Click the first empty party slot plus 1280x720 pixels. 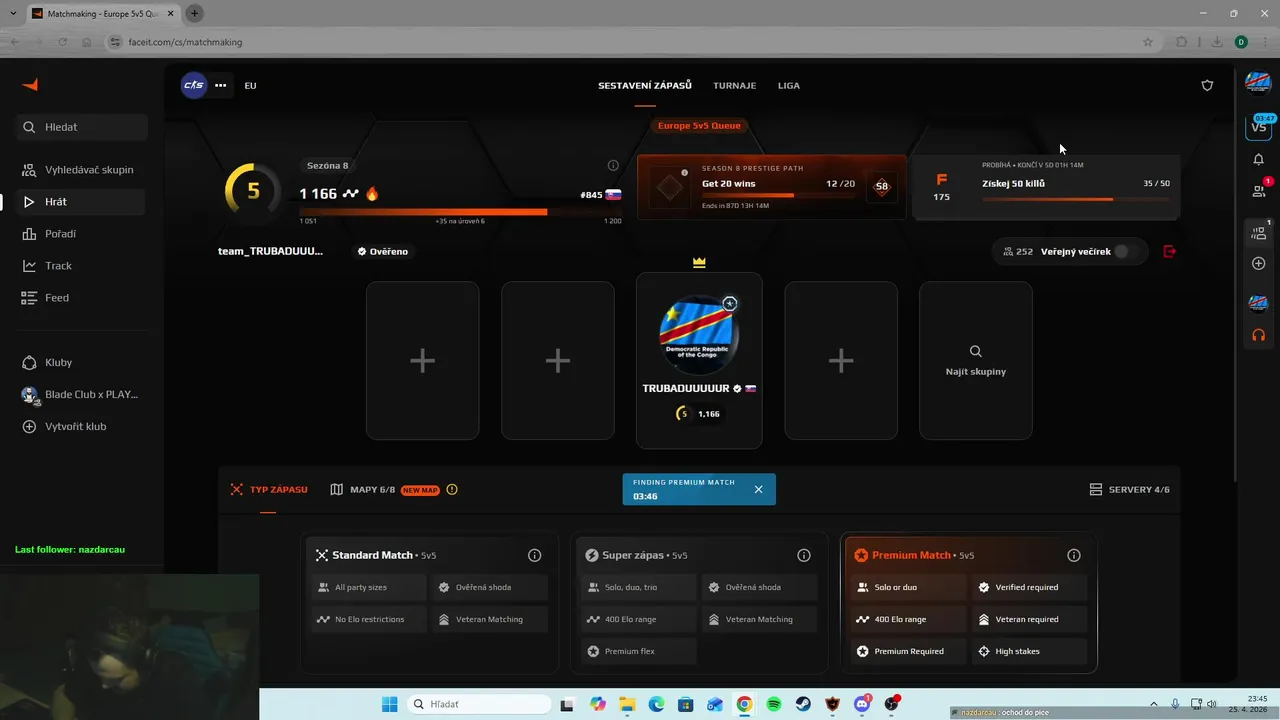[x=422, y=361]
